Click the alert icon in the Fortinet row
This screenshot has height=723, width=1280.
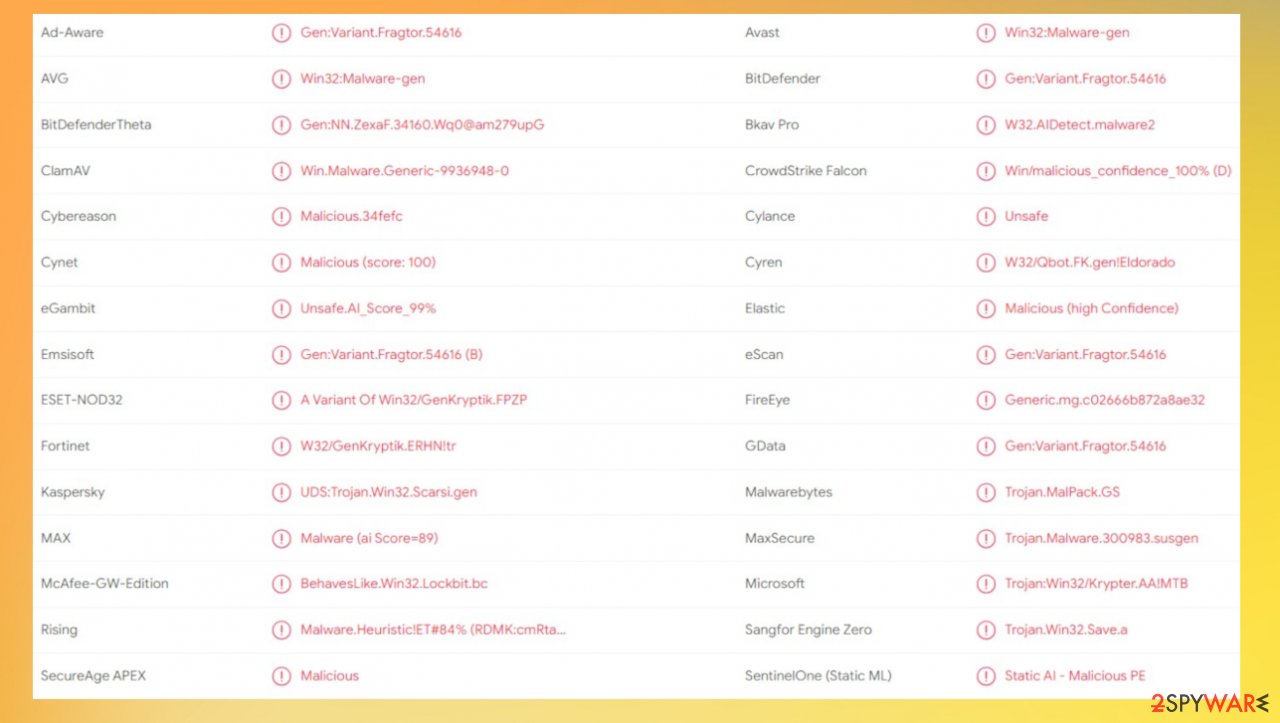pos(282,446)
